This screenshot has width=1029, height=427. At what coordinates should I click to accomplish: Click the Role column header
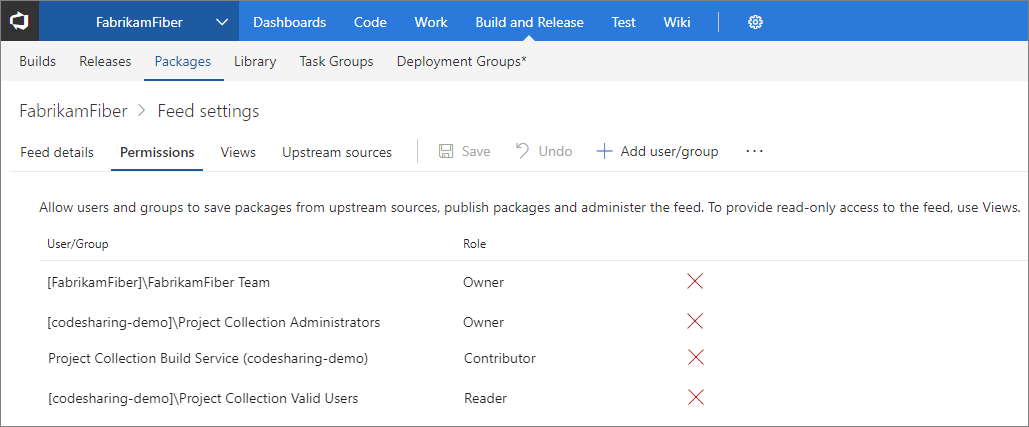[x=474, y=244]
